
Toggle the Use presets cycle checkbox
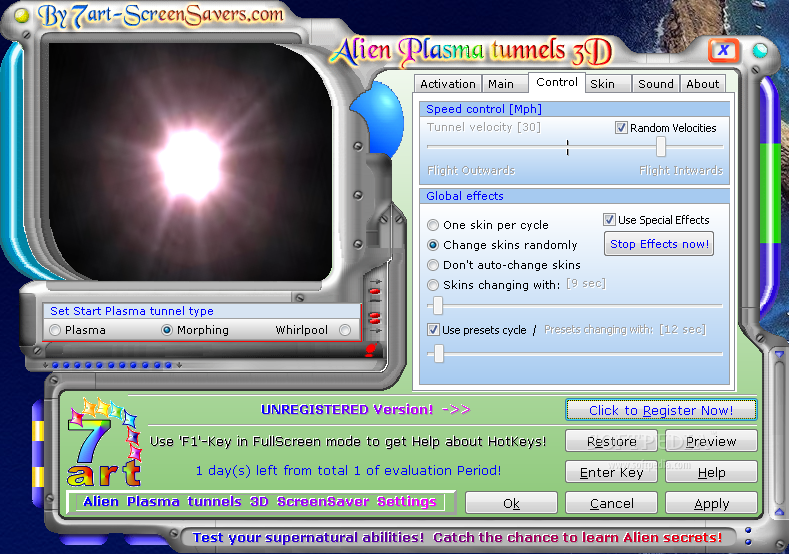pyautogui.click(x=433, y=330)
